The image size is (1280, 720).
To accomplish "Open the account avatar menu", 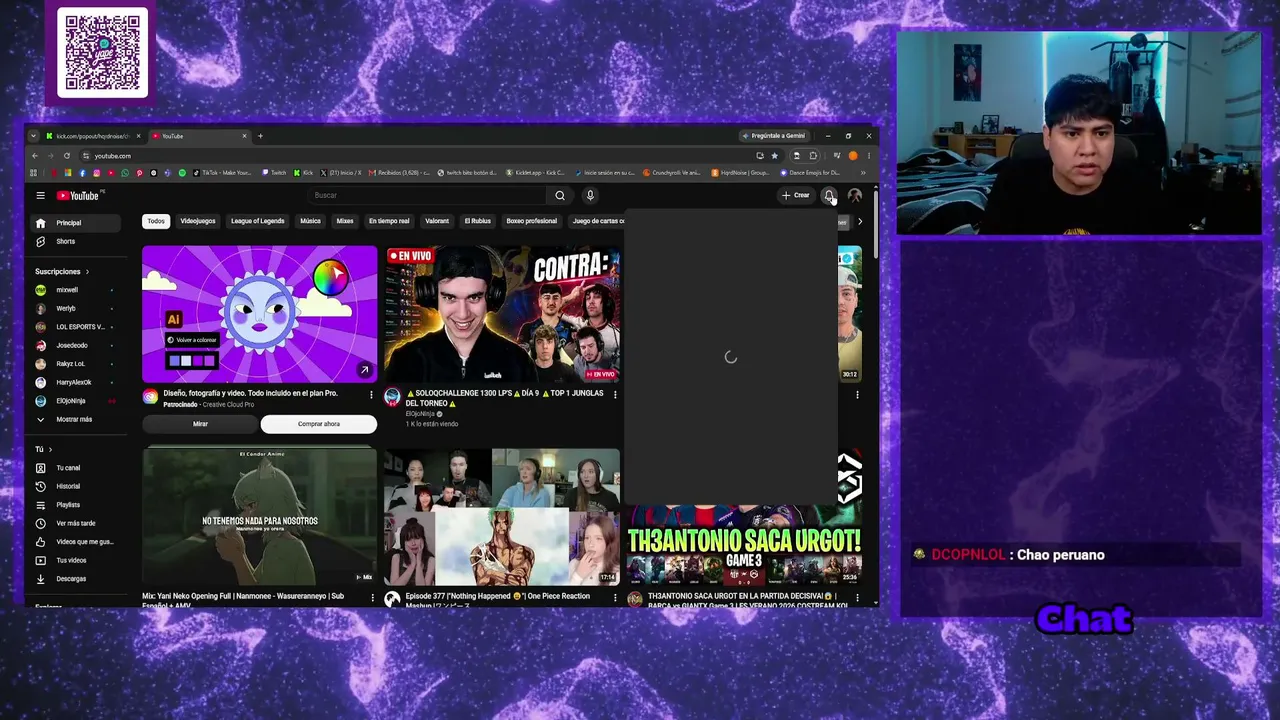I will tap(855, 196).
